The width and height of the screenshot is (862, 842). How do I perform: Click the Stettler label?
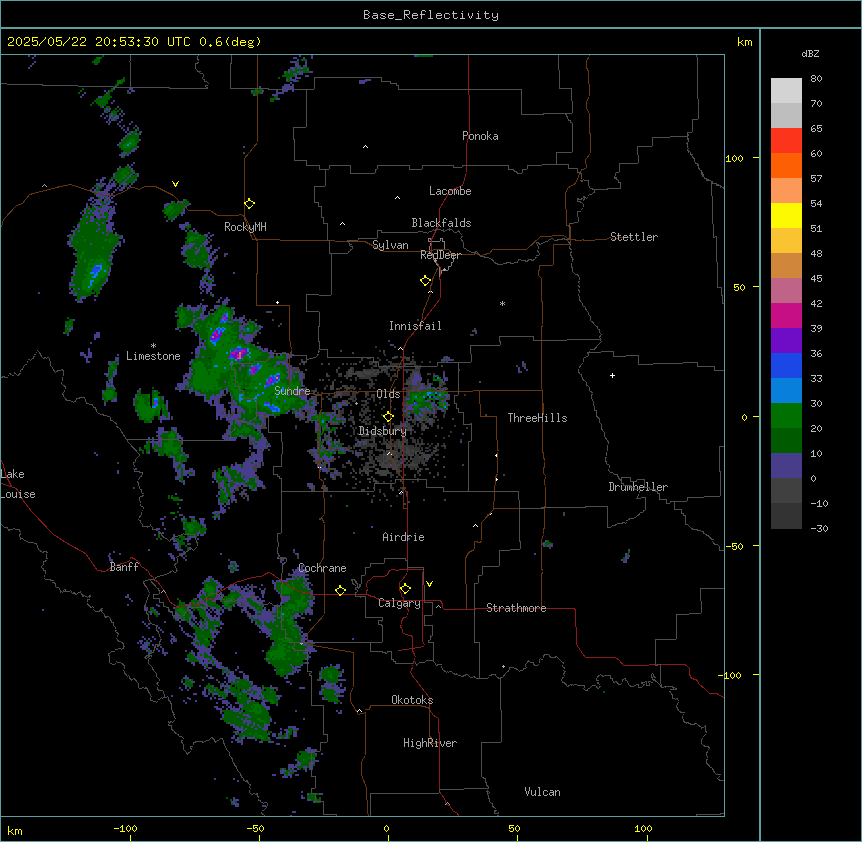pyautogui.click(x=634, y=237)
